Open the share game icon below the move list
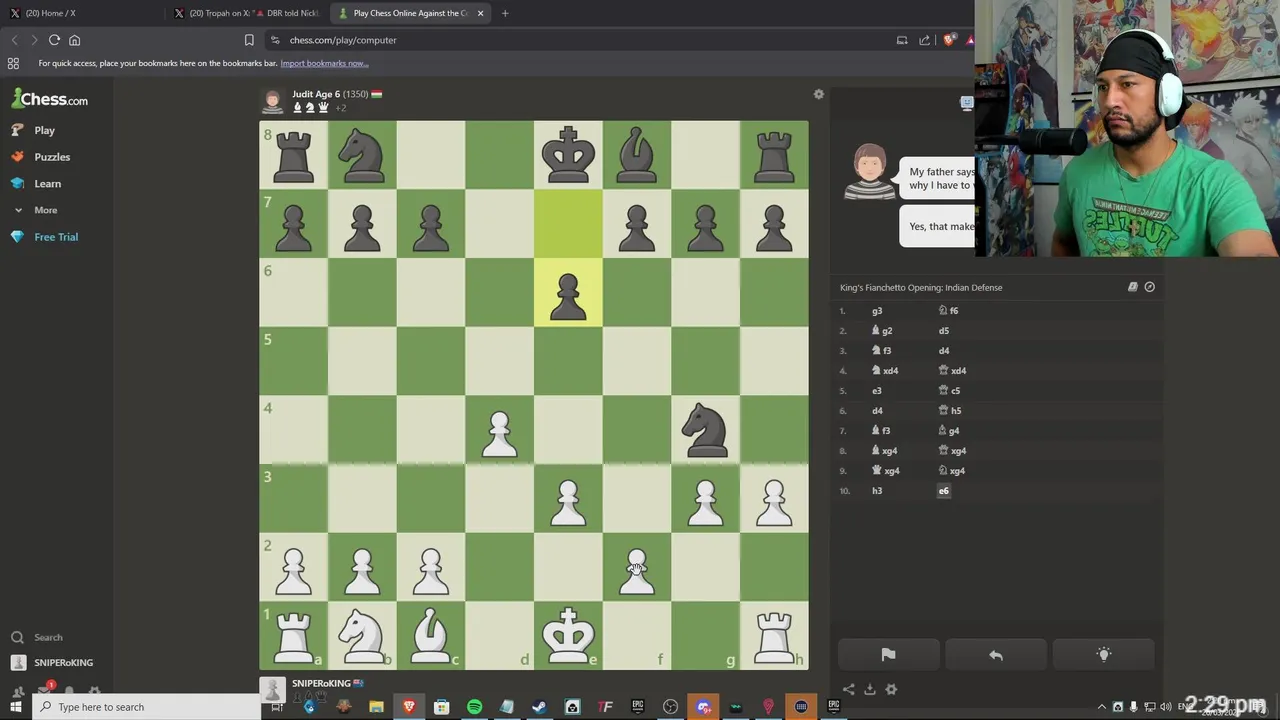This screenshot has height=720, width=1280. pyautogui.click(x=849, y=689)
